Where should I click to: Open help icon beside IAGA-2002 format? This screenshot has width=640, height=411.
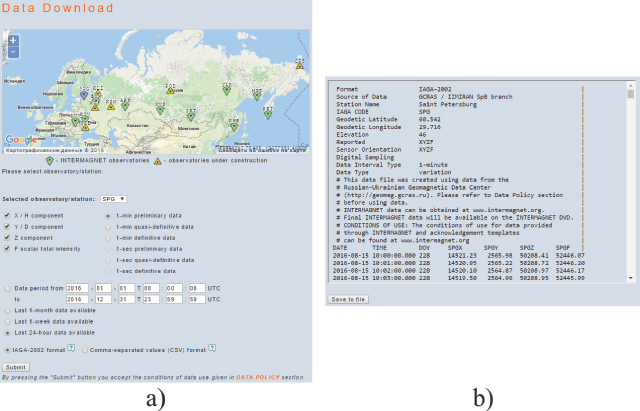tap(72, 350)
